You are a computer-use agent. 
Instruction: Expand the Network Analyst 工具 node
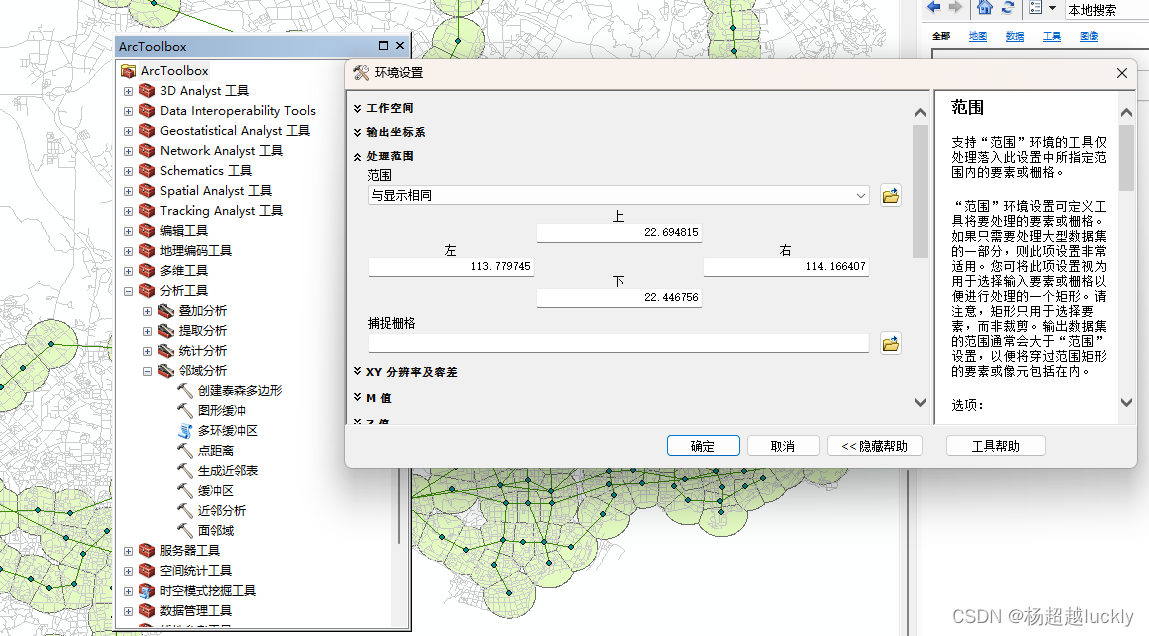128,151
